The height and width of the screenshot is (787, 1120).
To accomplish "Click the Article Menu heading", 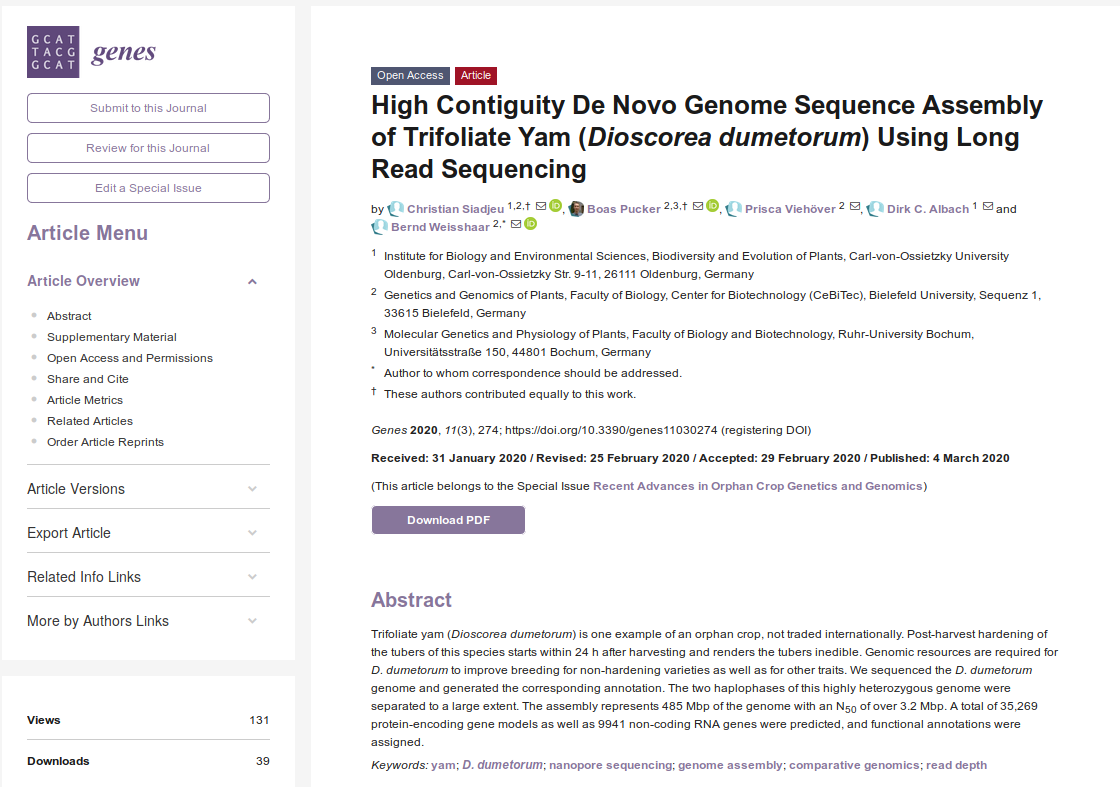I will click(x=88, y=234).
